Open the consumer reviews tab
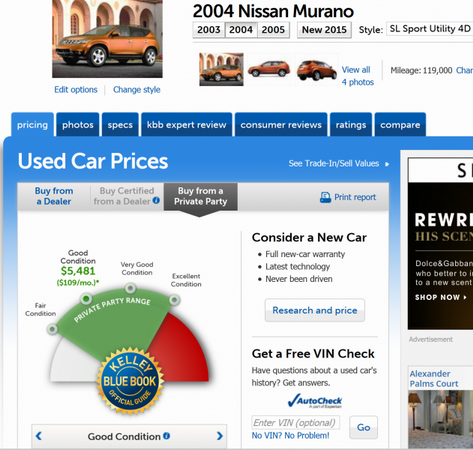473x450 pixels. (281, 125)
